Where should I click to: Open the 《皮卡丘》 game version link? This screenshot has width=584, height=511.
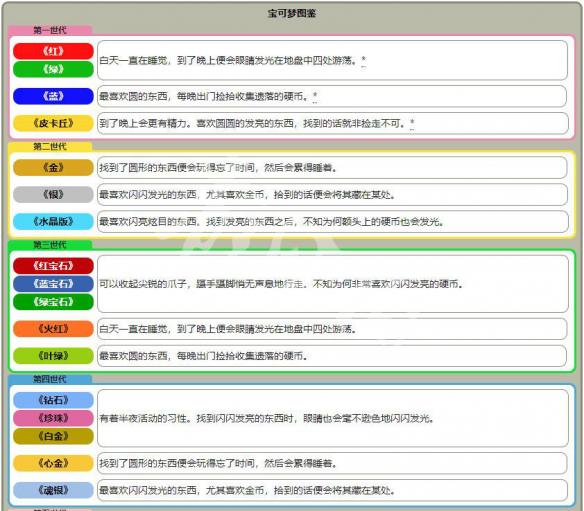click(x=53, y=123)
